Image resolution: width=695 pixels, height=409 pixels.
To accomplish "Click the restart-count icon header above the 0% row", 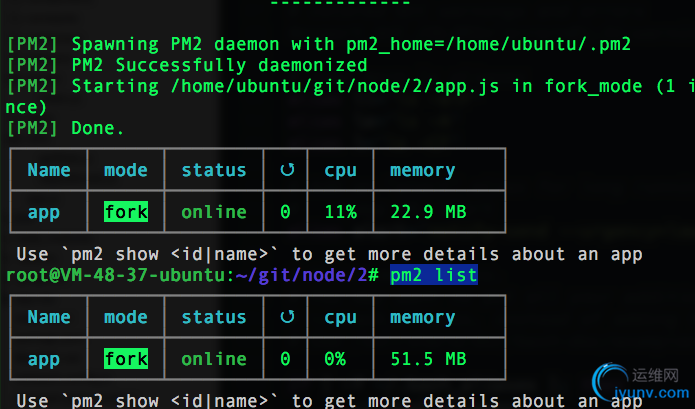I will pos(287,317).
